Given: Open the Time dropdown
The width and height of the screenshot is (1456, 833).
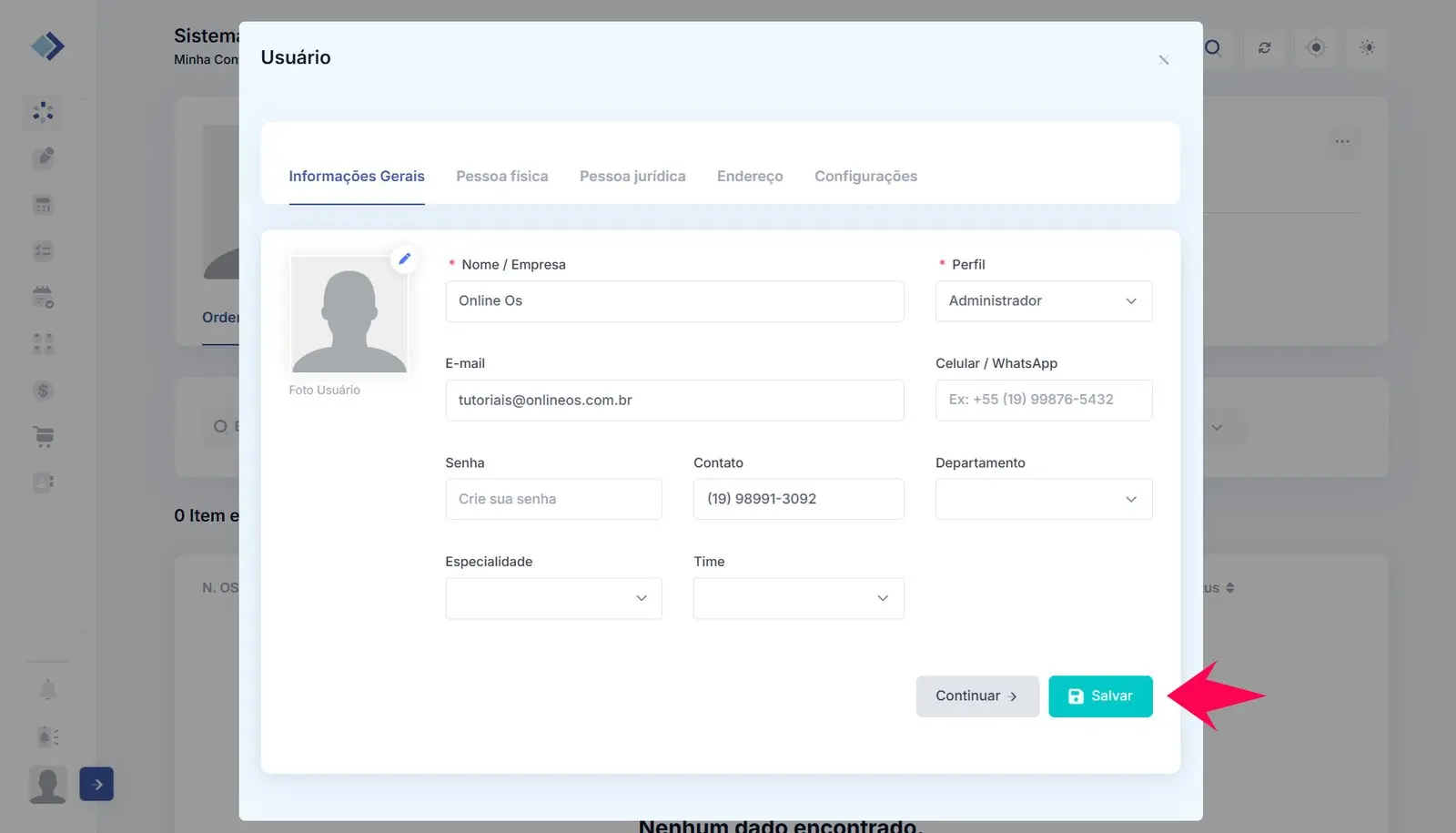Looking at the screenshot, I should [x=798, y=598].
